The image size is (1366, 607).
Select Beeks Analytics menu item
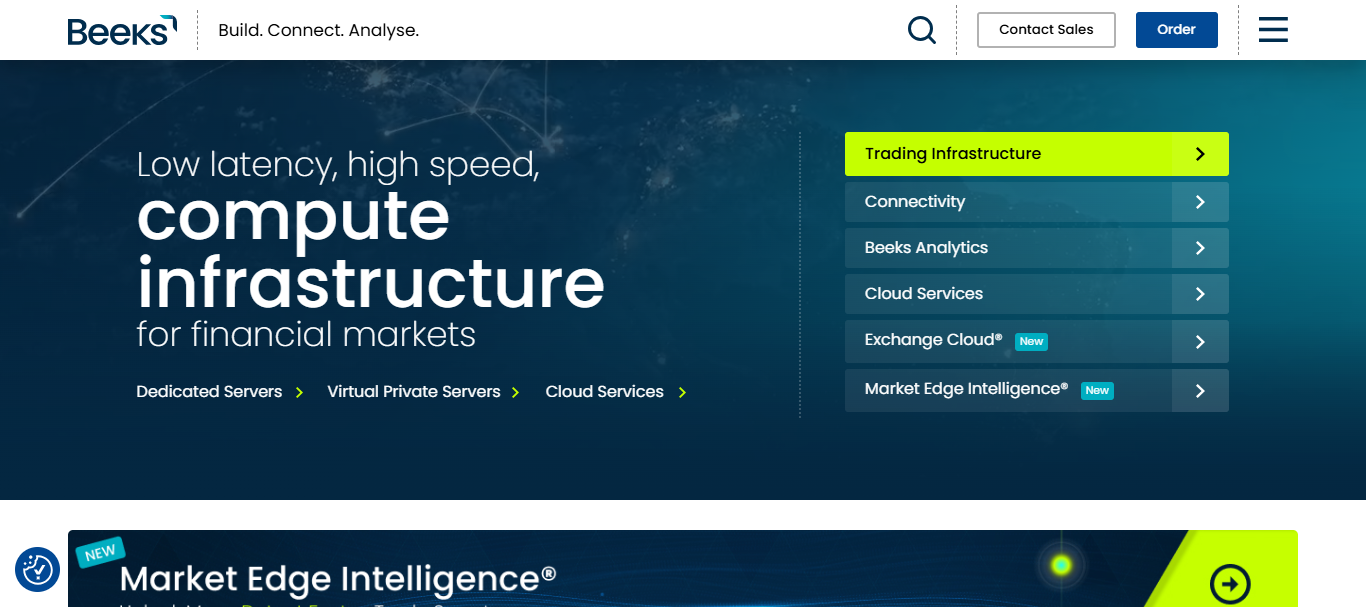tap(1036, 248)
